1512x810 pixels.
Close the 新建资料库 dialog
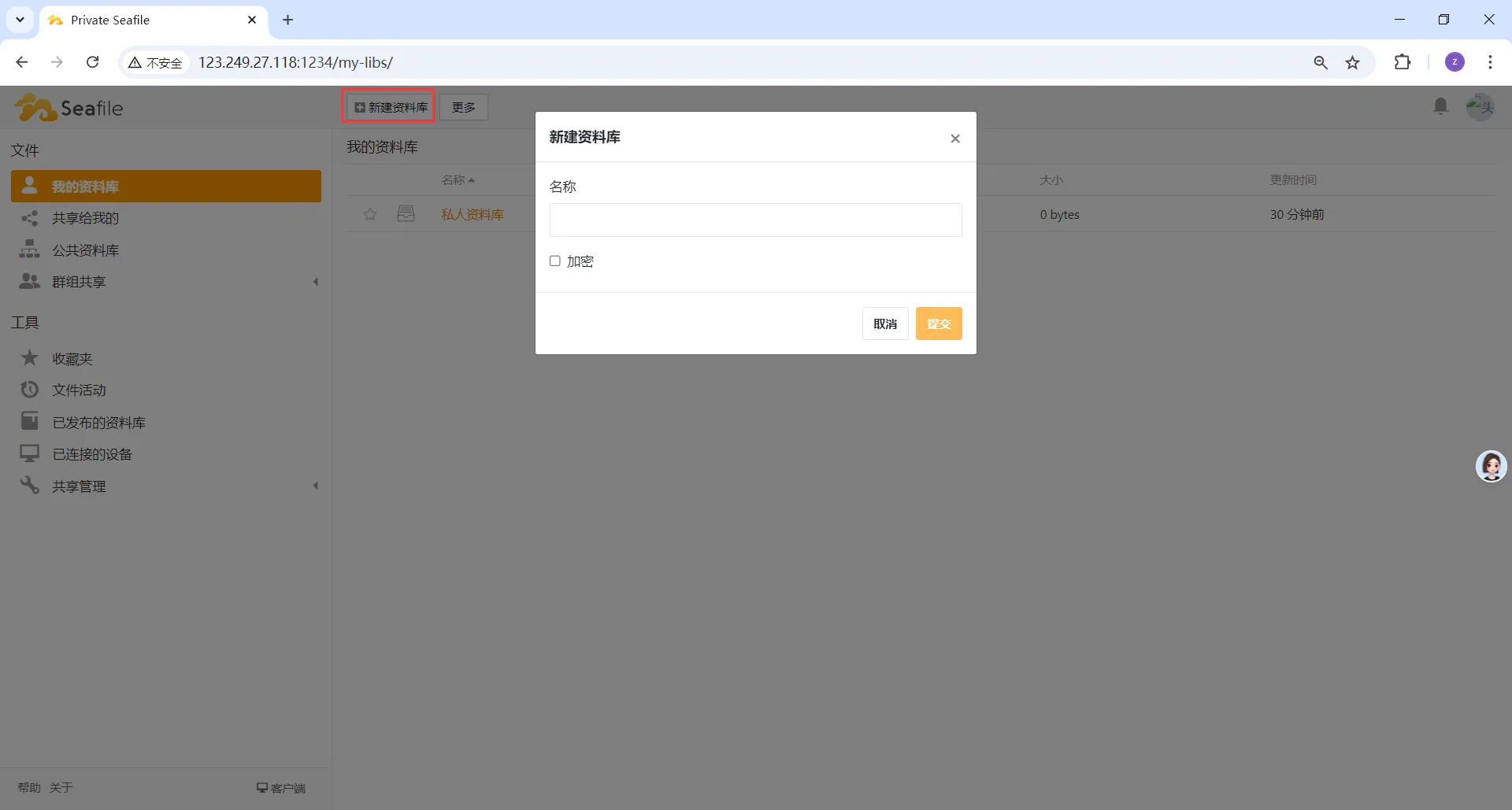click(955, 139)
